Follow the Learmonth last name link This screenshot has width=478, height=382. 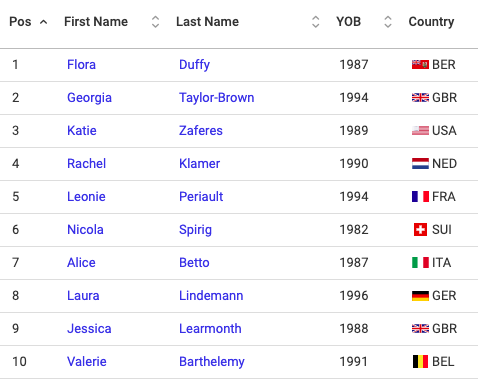point(210,329)
